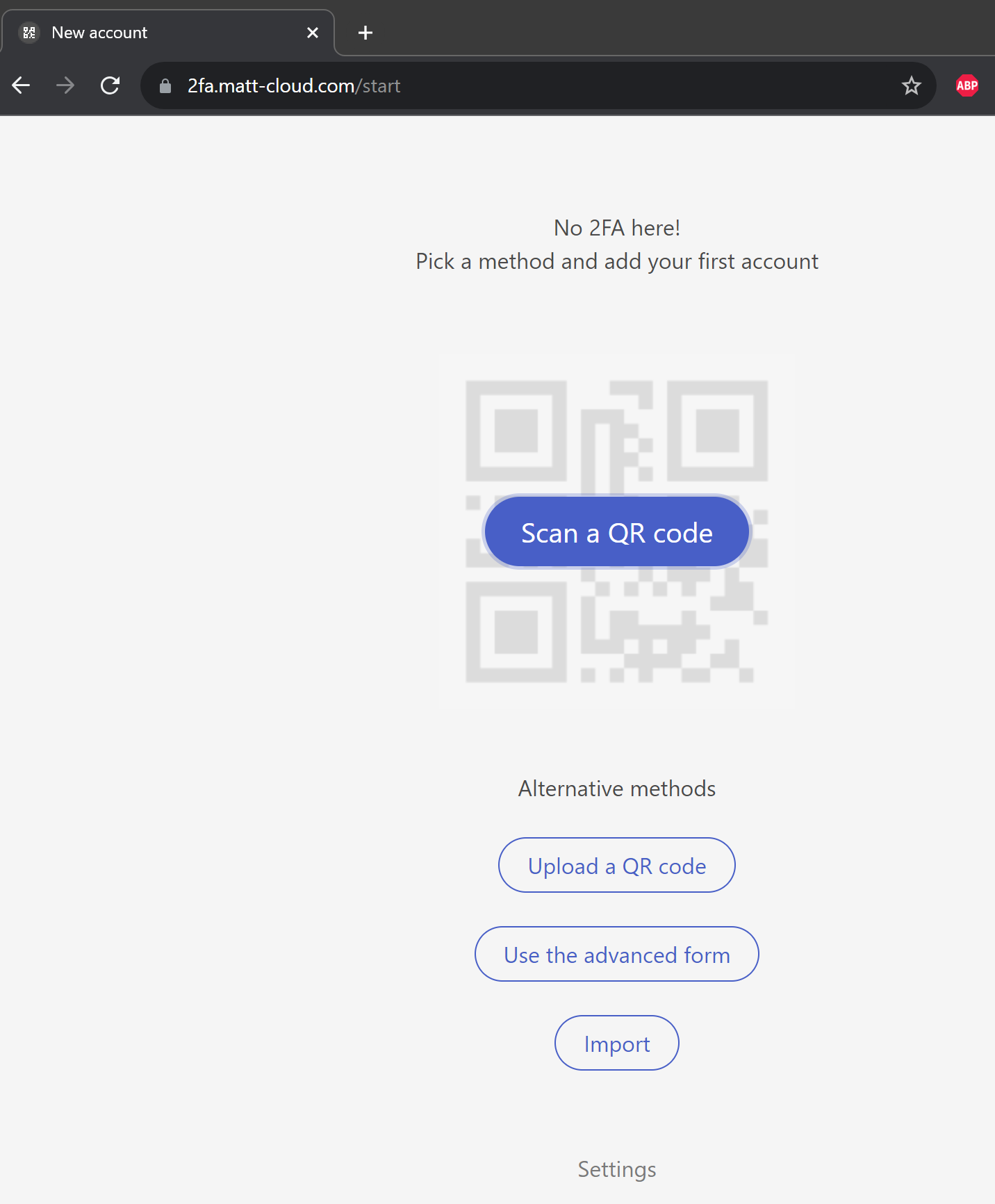Click the Scan a QR code button

point(617,532)
